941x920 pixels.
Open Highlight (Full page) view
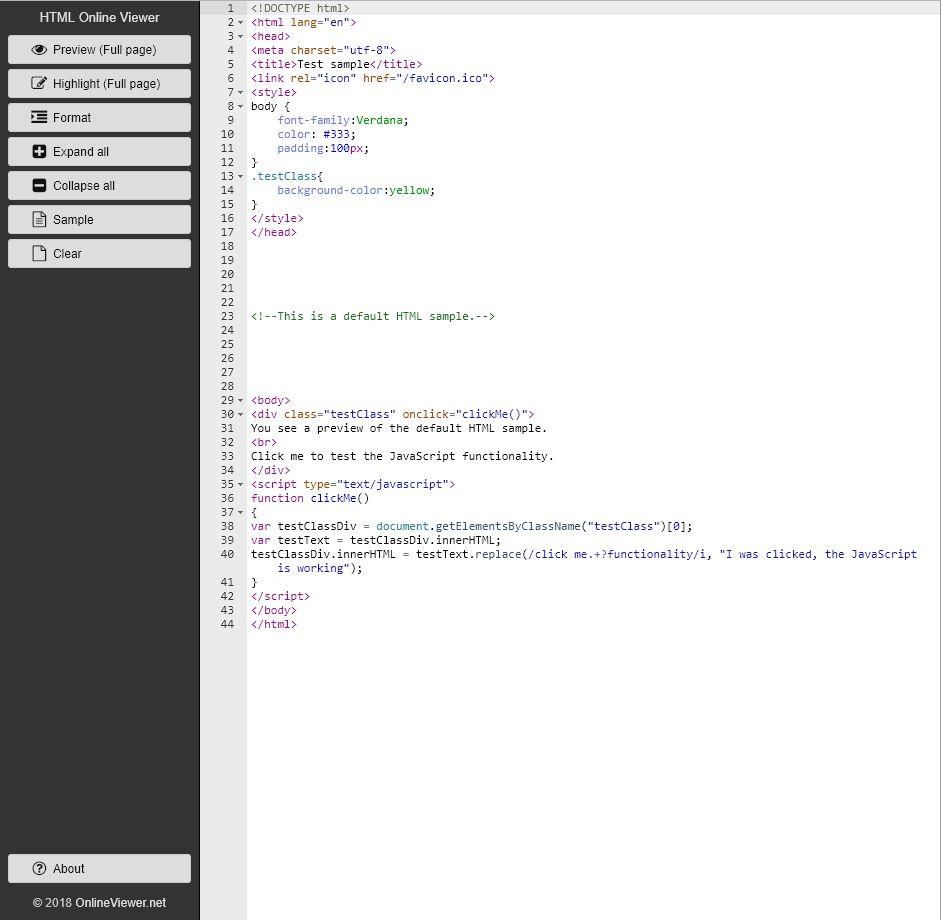click(x=100, y=83)
